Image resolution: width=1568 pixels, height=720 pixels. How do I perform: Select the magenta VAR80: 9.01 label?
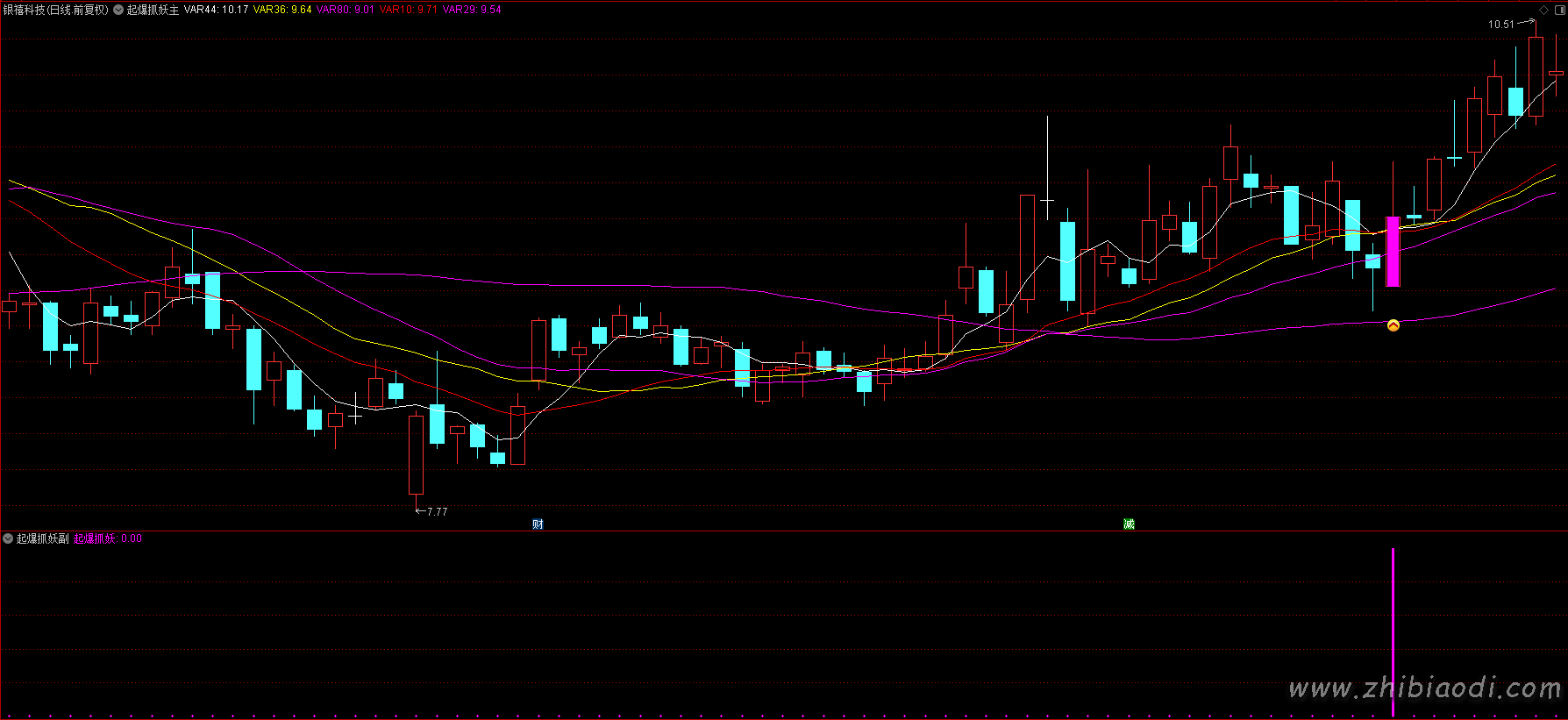point(345,10)
